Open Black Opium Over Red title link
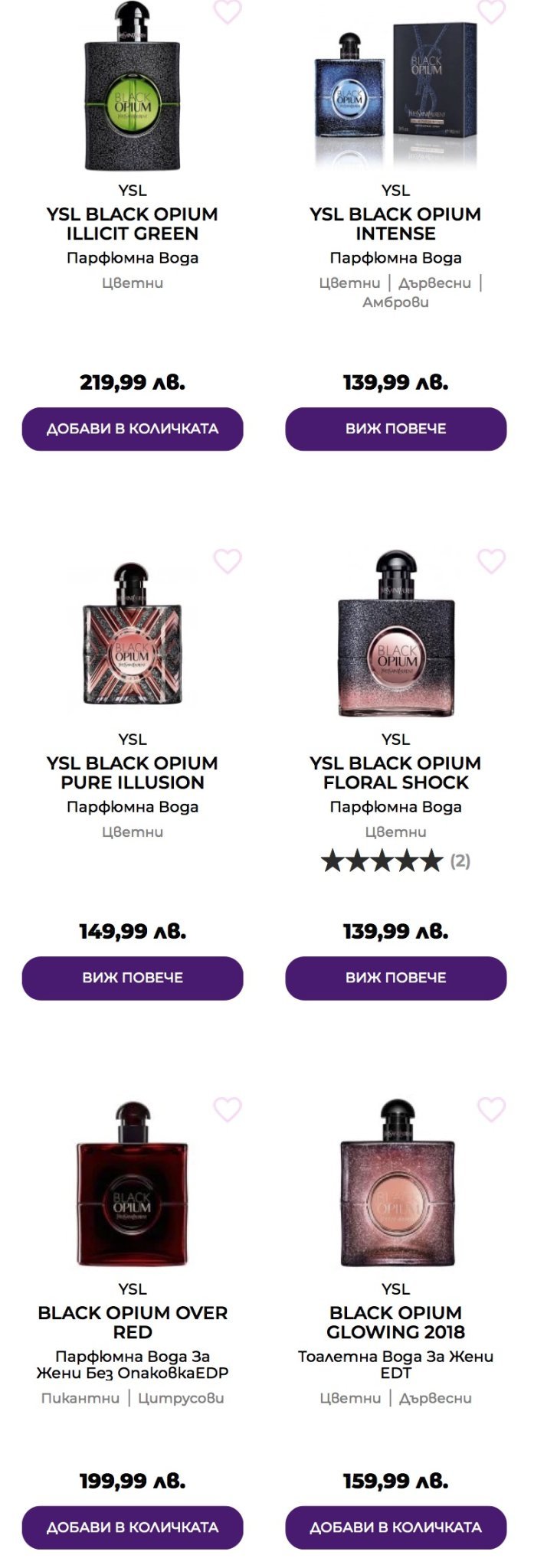Image resolution: width=534 pixels, height=1568 pixels. 133,1322
